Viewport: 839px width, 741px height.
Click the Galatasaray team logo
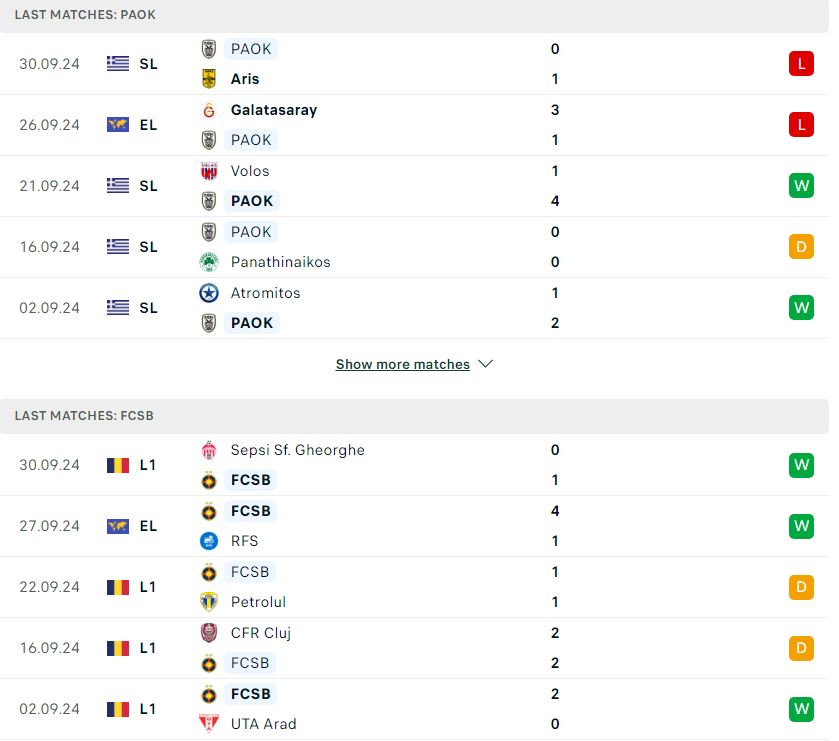pyautogui.click(x=209, y=110)
